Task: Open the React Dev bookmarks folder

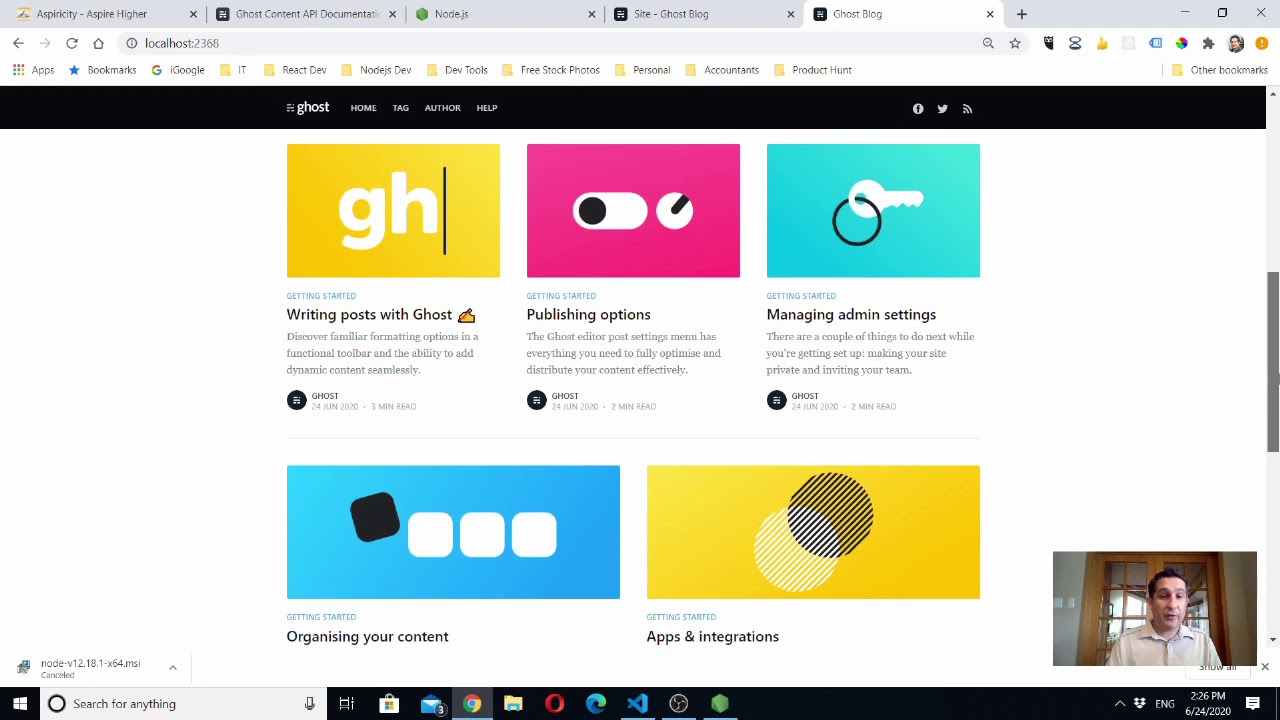Action: click(295, 70)
